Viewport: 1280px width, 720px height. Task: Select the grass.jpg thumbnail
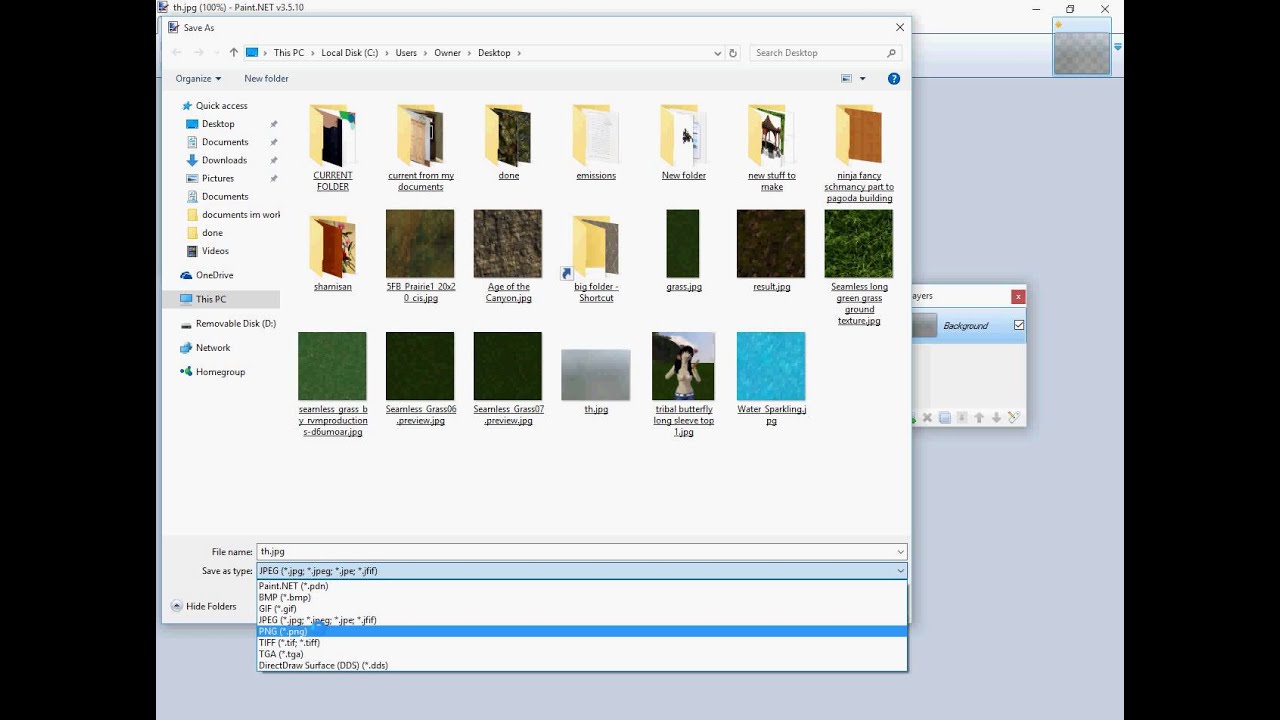point(683,243)
